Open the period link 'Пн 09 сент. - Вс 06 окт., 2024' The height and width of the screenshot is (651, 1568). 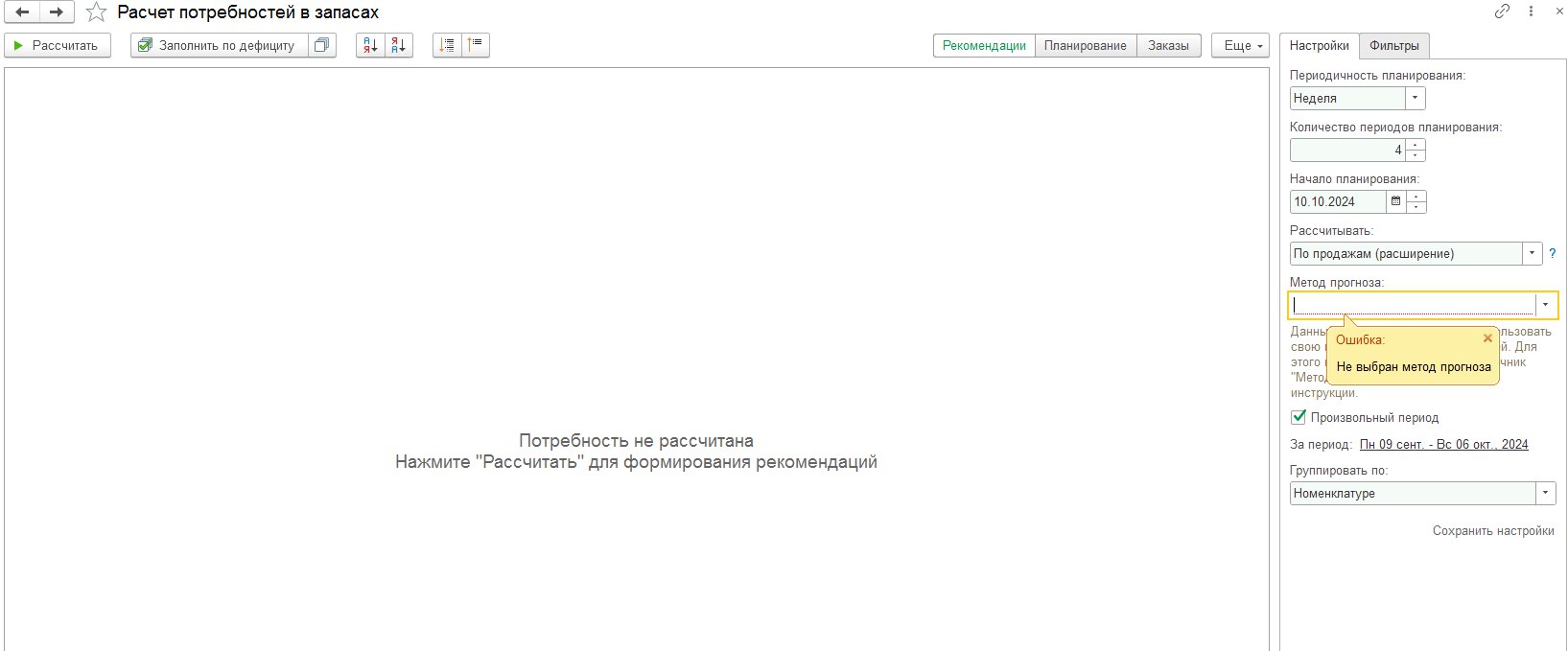1443,444
